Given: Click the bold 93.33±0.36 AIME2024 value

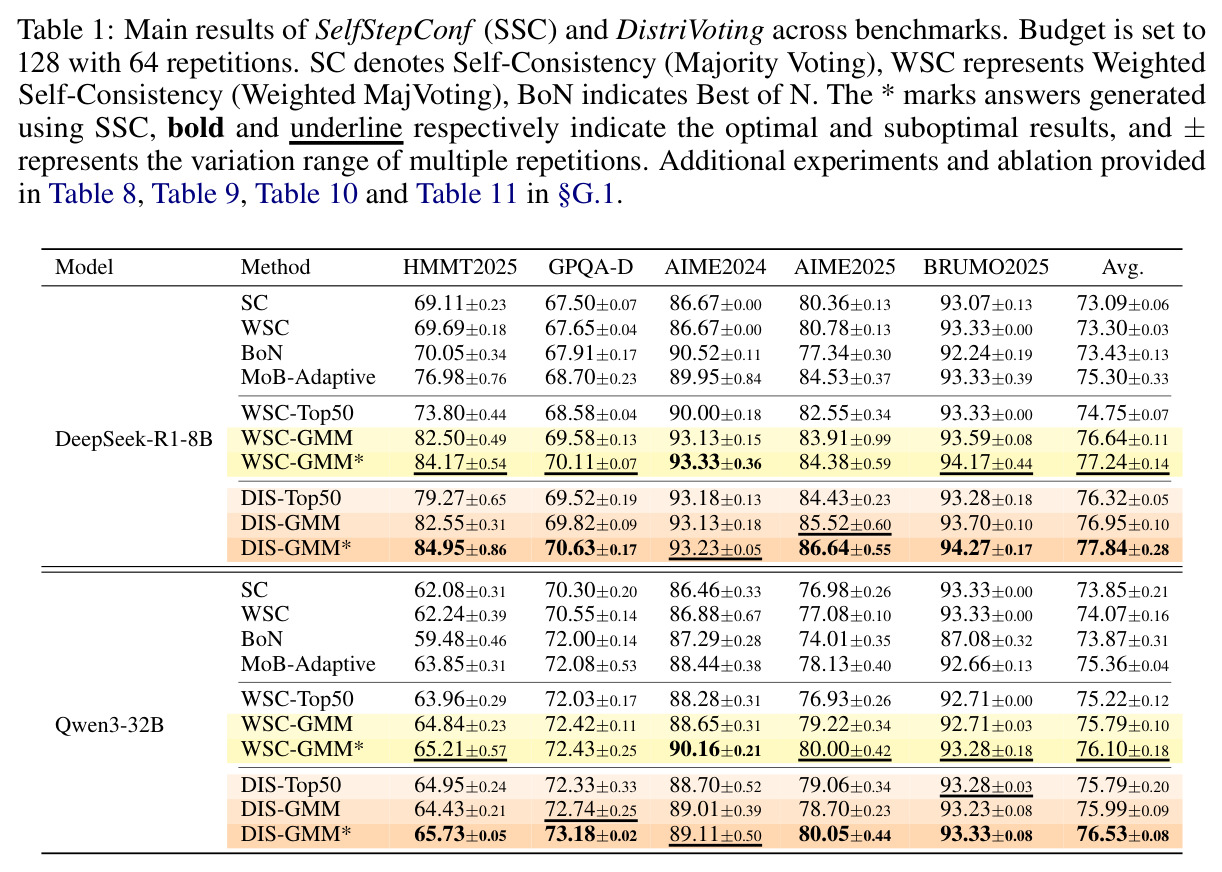Looking at the screenshot, I should point(715,465).
